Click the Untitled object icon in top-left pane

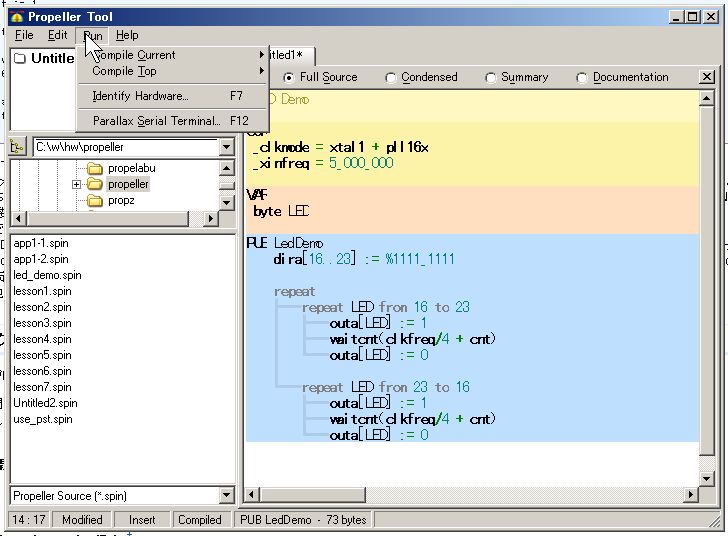click(x=20, y=58)
